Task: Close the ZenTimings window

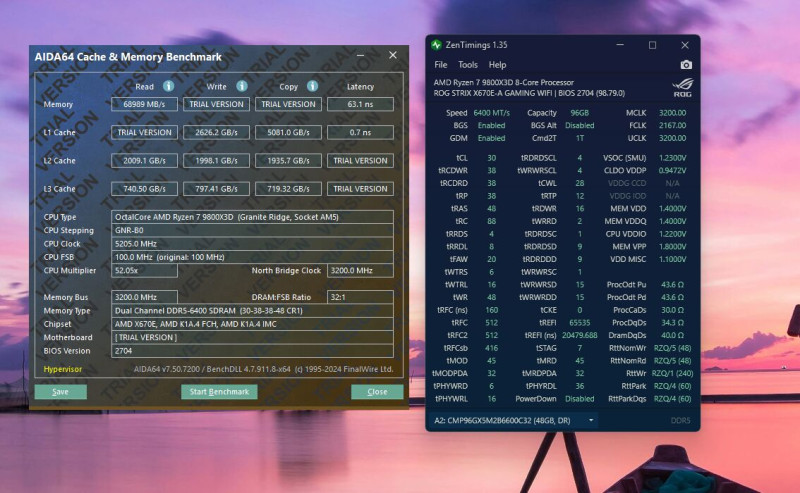Action: pyautogui.click(x=685, y=45)
